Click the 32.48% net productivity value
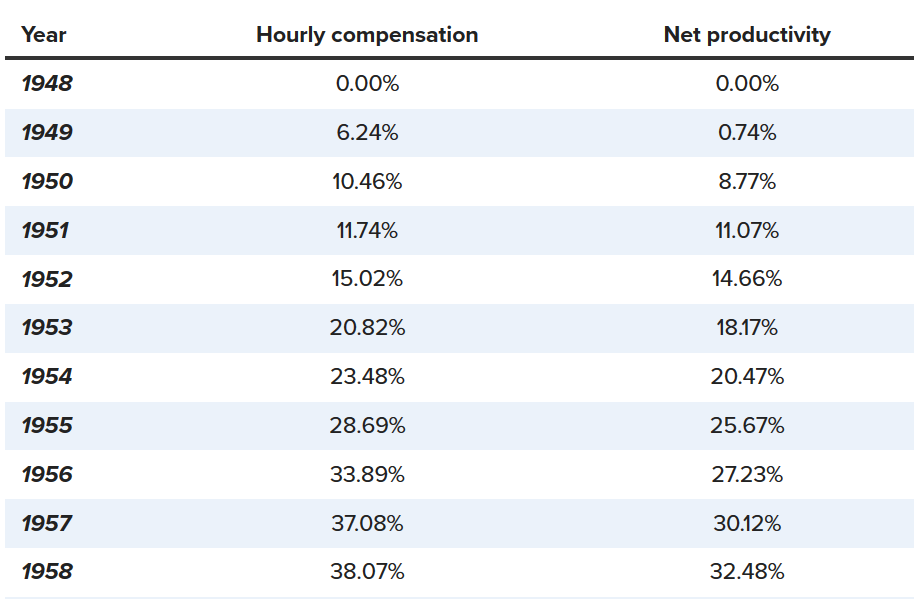Image resolution: width=914 pixels, height=599 pixels. click(x=747, y=571)
